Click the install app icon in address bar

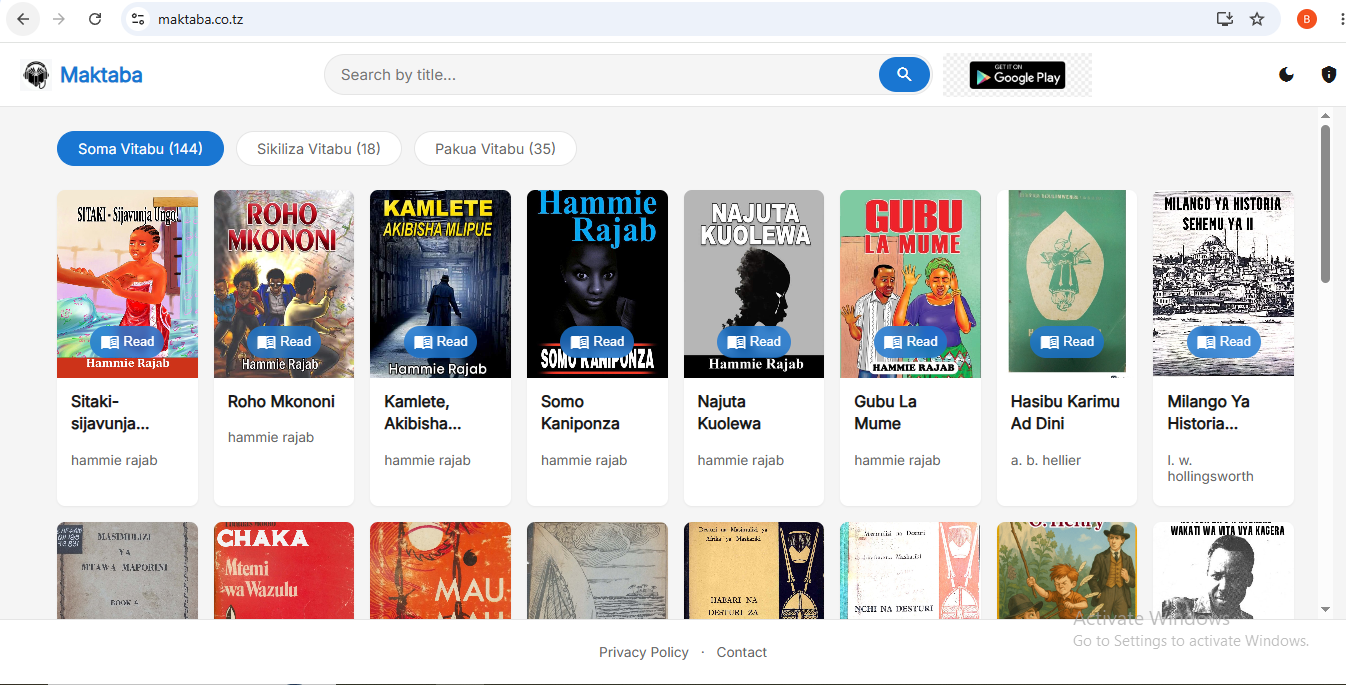(1224, 19)
